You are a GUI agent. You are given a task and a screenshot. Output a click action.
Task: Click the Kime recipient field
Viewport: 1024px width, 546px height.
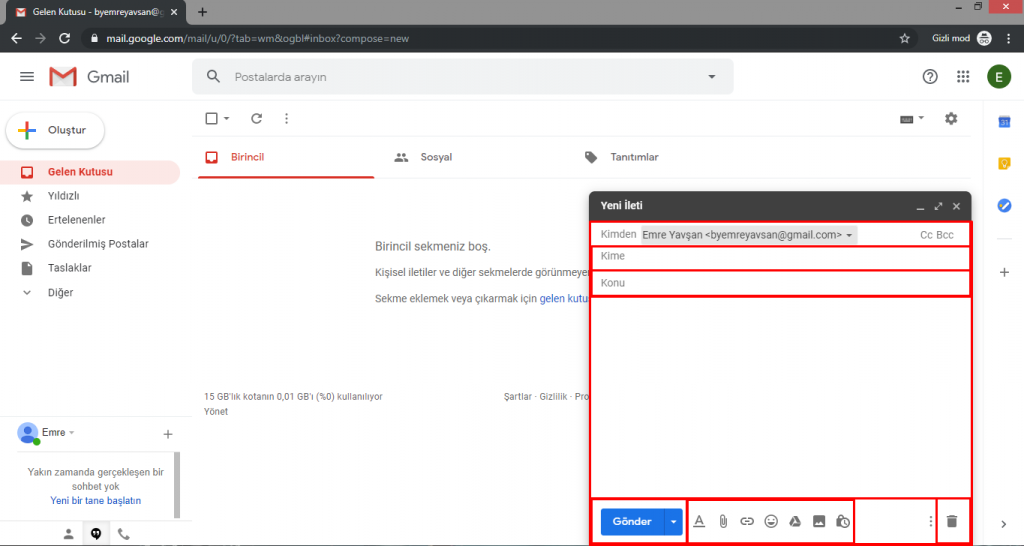(x=780, y=257)
